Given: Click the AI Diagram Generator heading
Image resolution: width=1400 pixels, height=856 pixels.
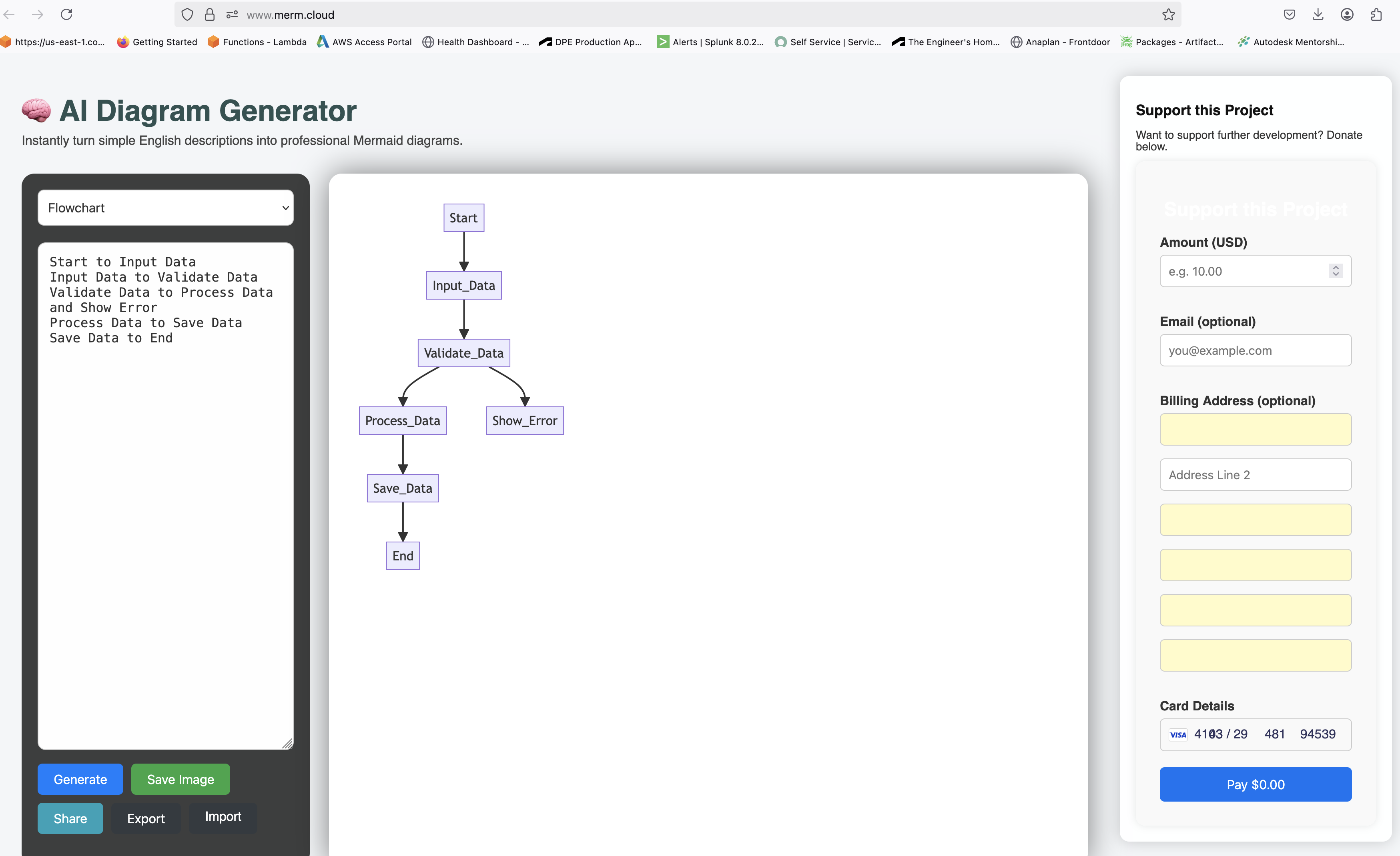Looking at the screenshot, I should 208,110.
